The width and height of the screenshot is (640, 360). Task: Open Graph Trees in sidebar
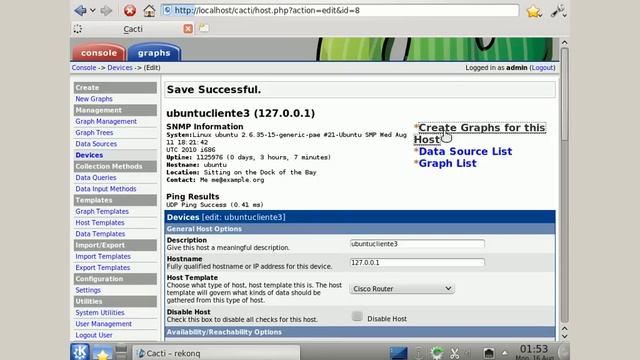(x=94, y=133)
